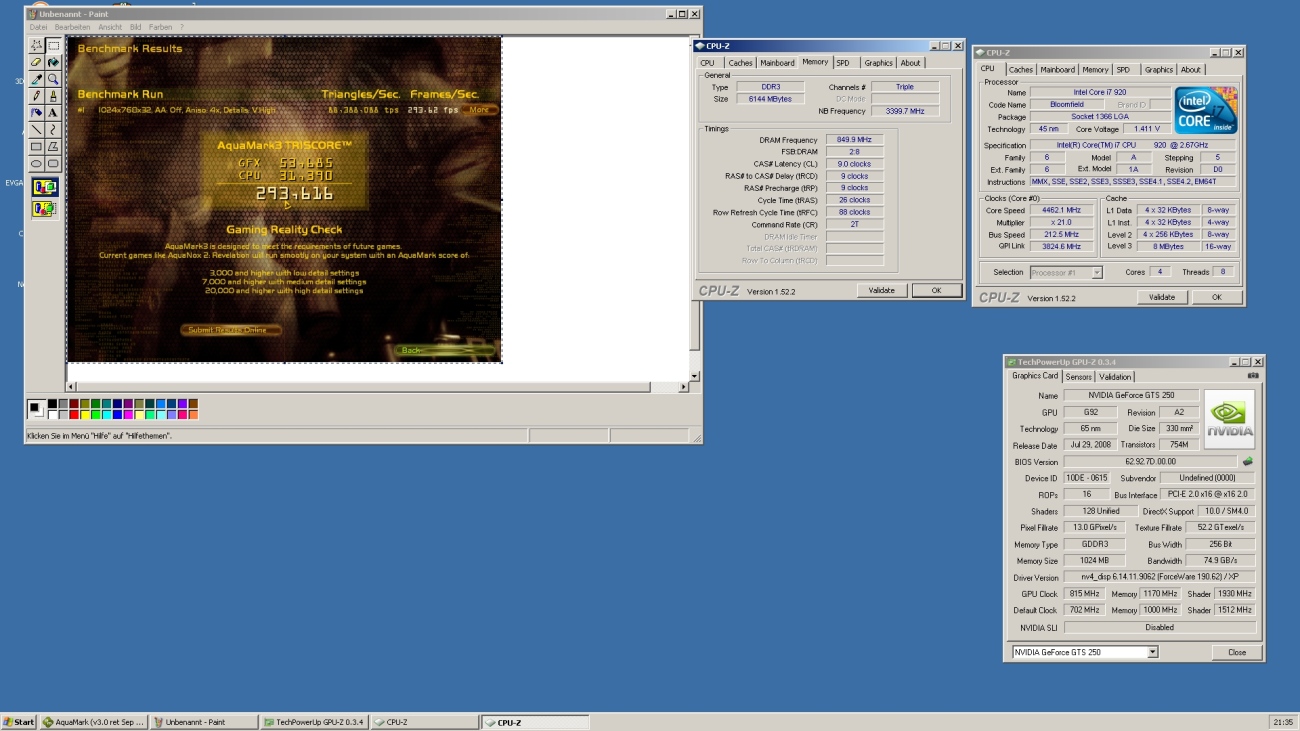The height and width of the screenshot is (731, 1300).
Task: Click the NVIDIA logo in GPU-Z
Action: (1229, 419)
